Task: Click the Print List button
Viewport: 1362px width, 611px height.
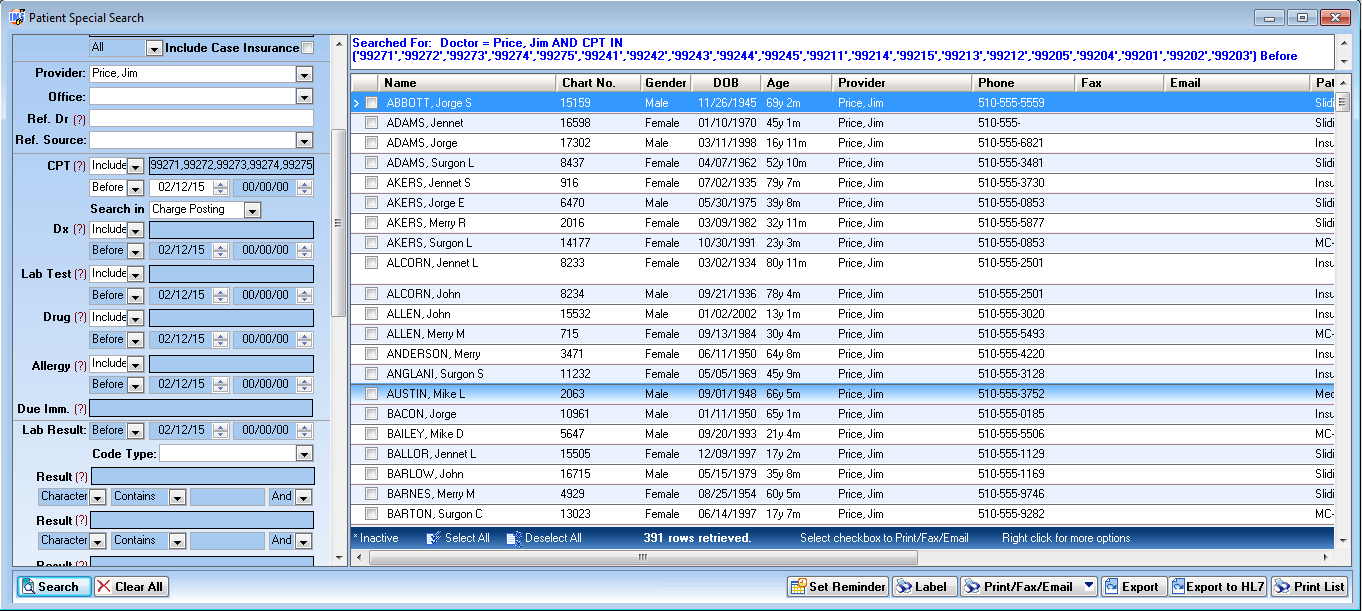Action: click(x=1309, y=587)
